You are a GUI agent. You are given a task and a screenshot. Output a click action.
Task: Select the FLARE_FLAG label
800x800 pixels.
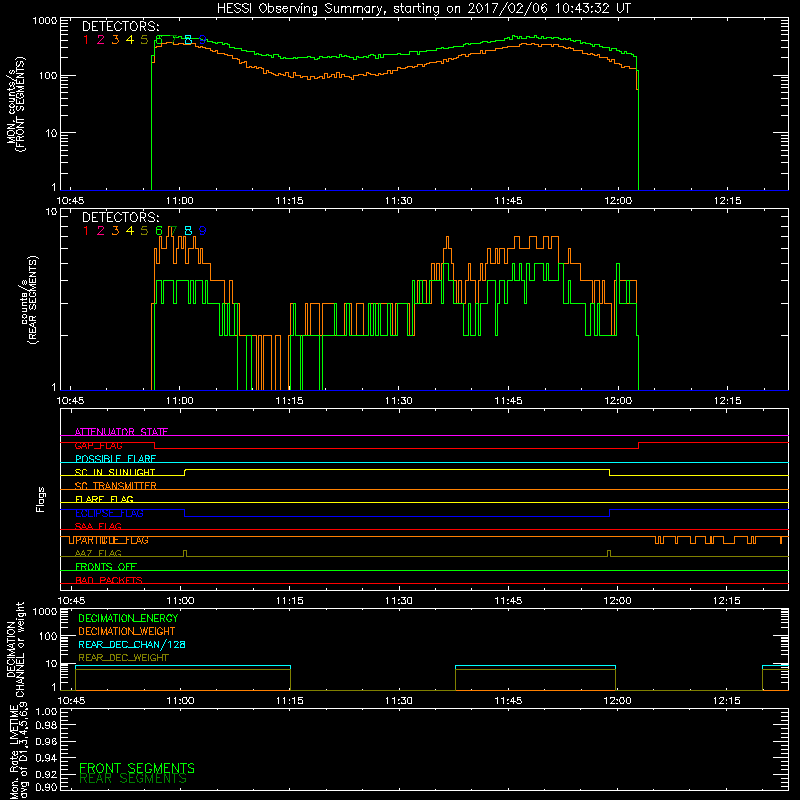[x=104, y=499]
